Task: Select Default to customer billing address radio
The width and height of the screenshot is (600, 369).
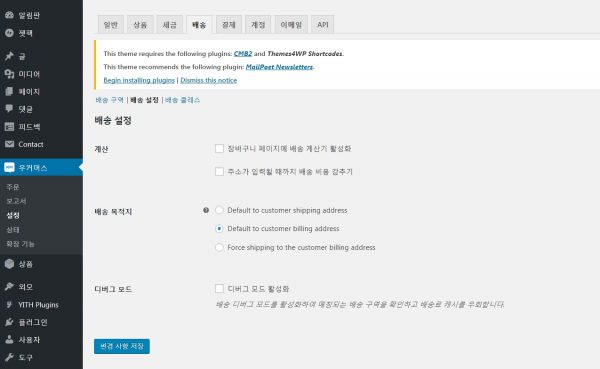Action: [x=219, y=229]
